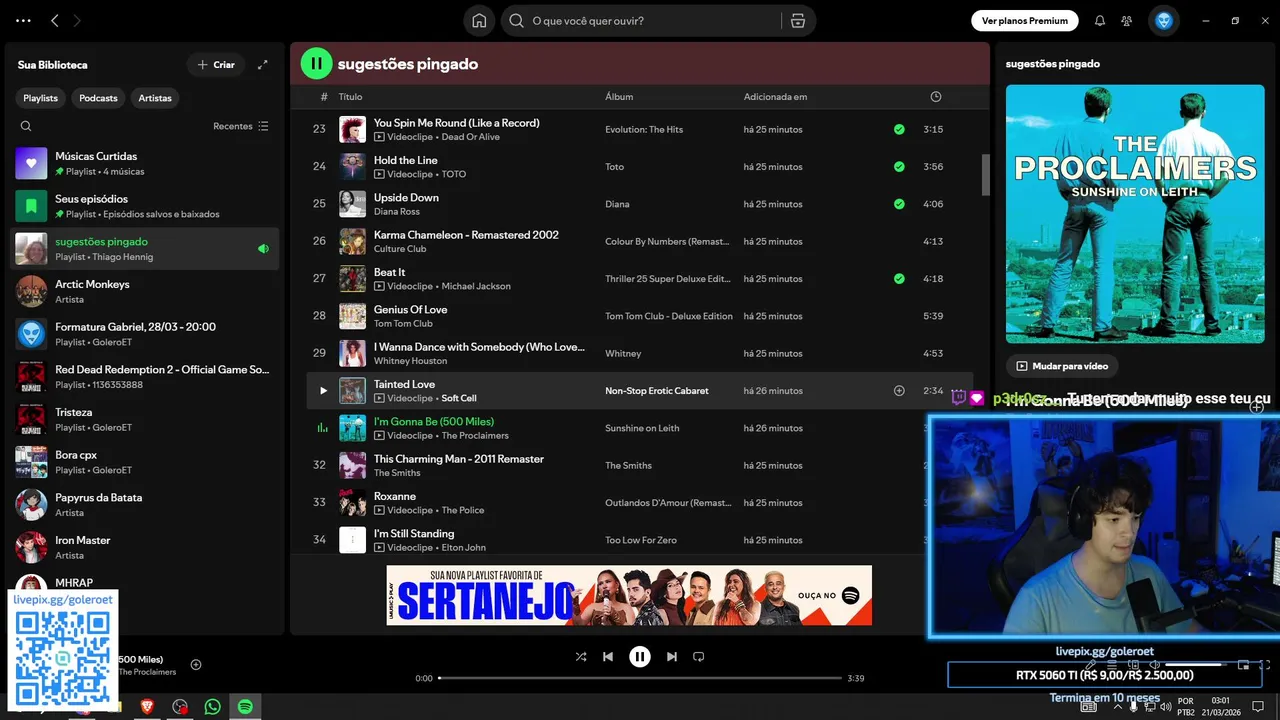Viewport: 1280px width, 720px height.
Task: Filter library by Artistas
Action: click(x=155, y=98)
